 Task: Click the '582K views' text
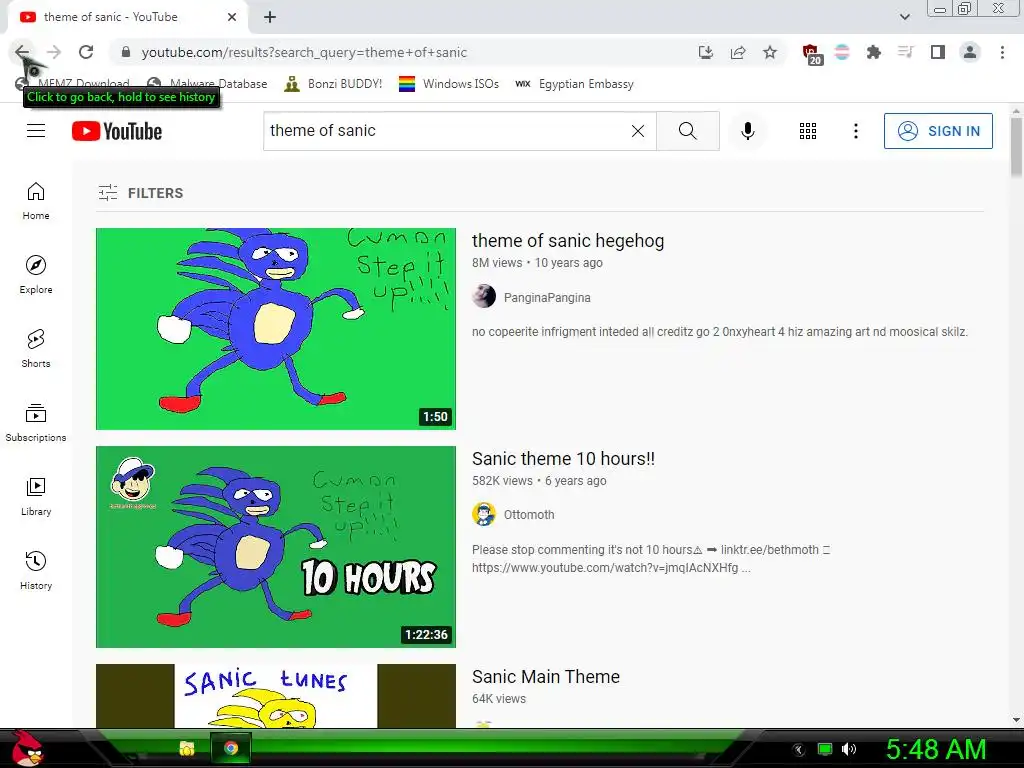tap(502, 481)
